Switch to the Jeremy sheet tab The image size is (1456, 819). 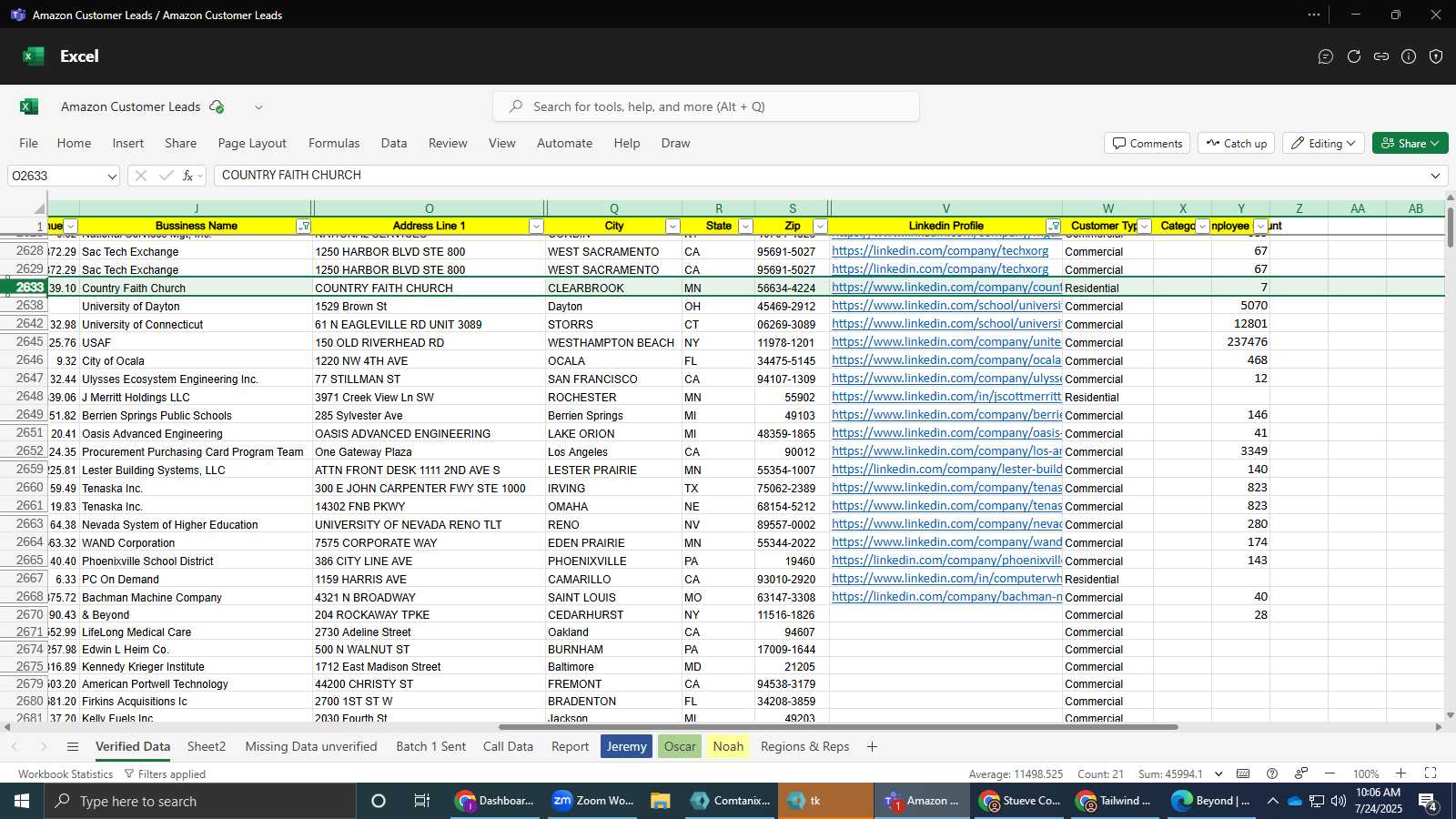(x=626, y=747)
